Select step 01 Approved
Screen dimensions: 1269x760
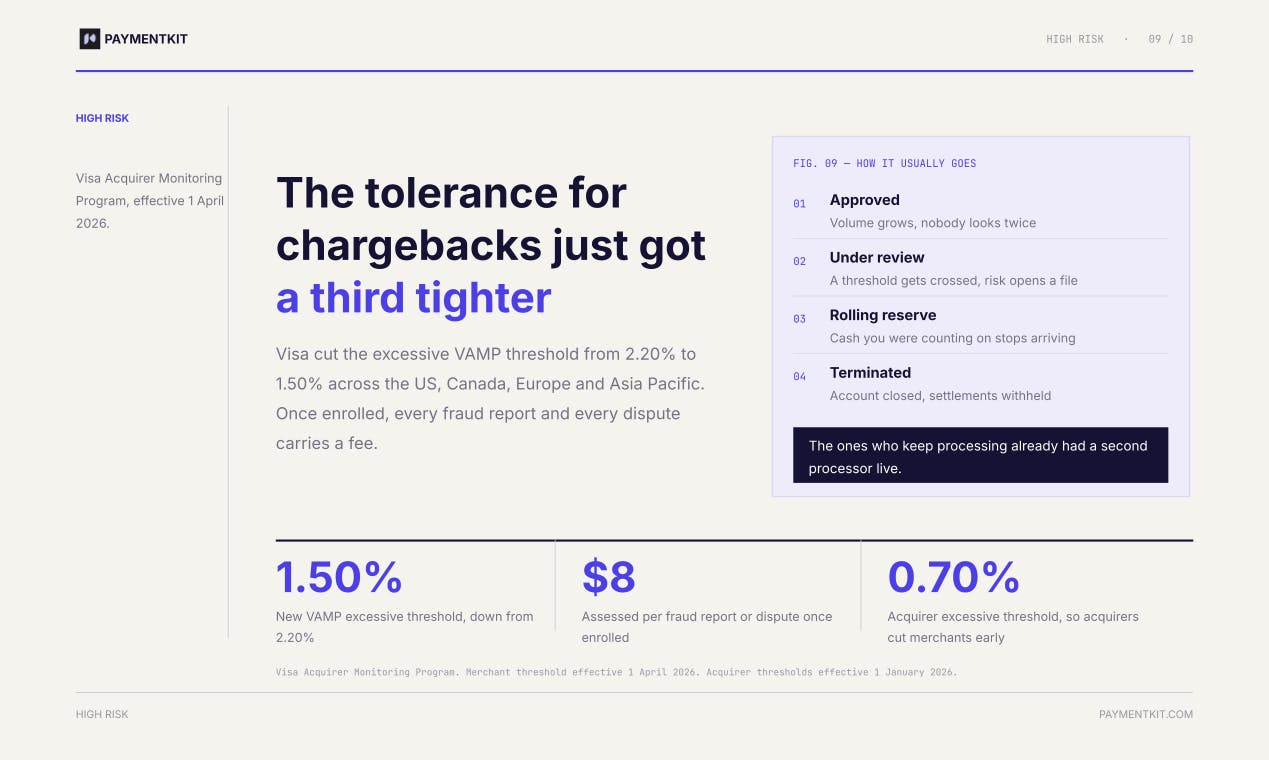980,210
